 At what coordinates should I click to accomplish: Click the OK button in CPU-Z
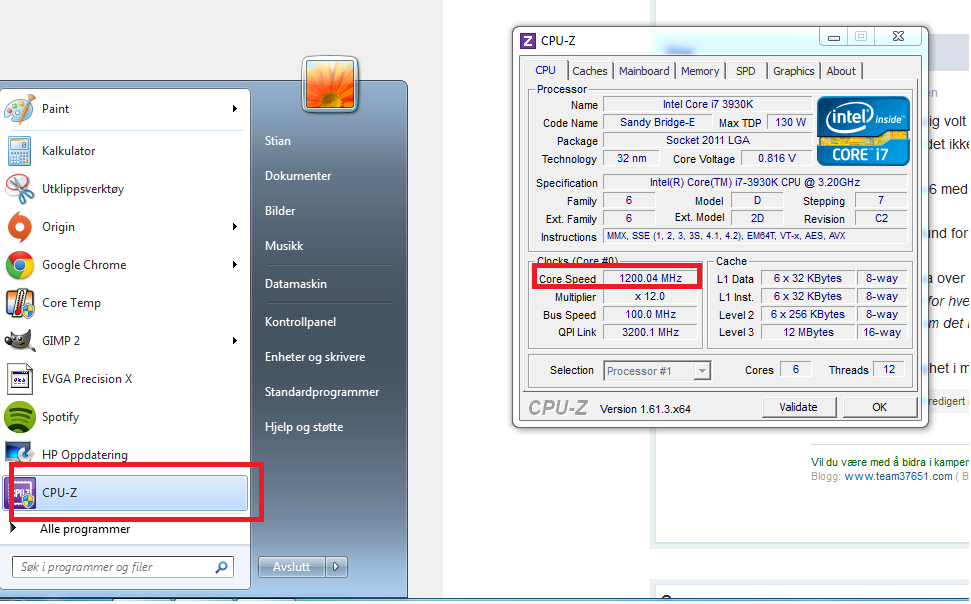879,407
